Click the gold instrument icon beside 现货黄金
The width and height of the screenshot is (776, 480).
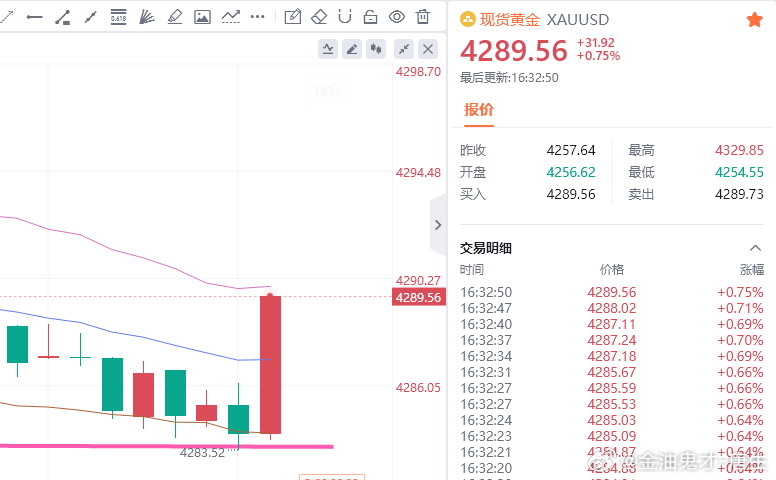[468, 20]
